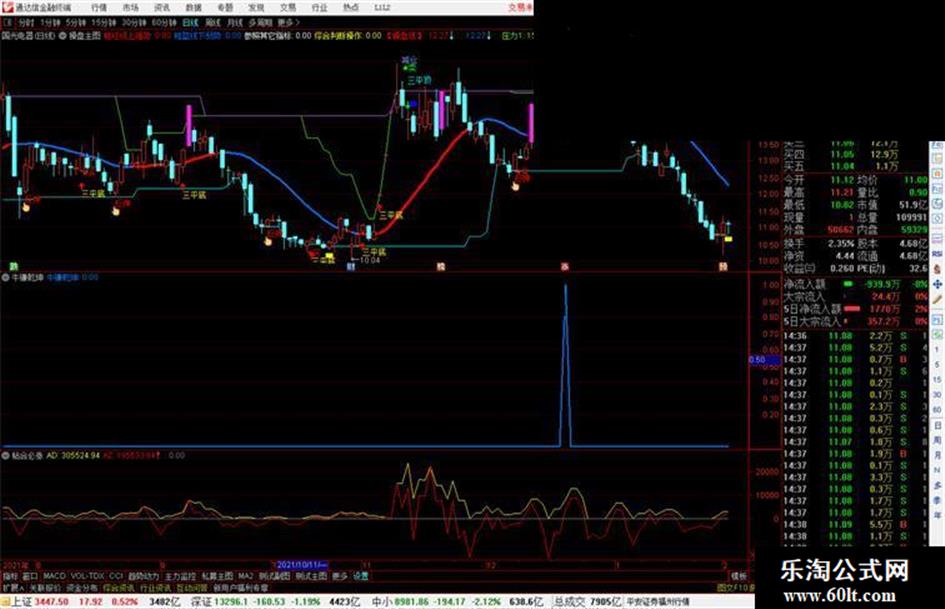Viewport: 945px width, 609px height.
Task: Select the MACD indicator tab
Action: click(x=54, y=576)
